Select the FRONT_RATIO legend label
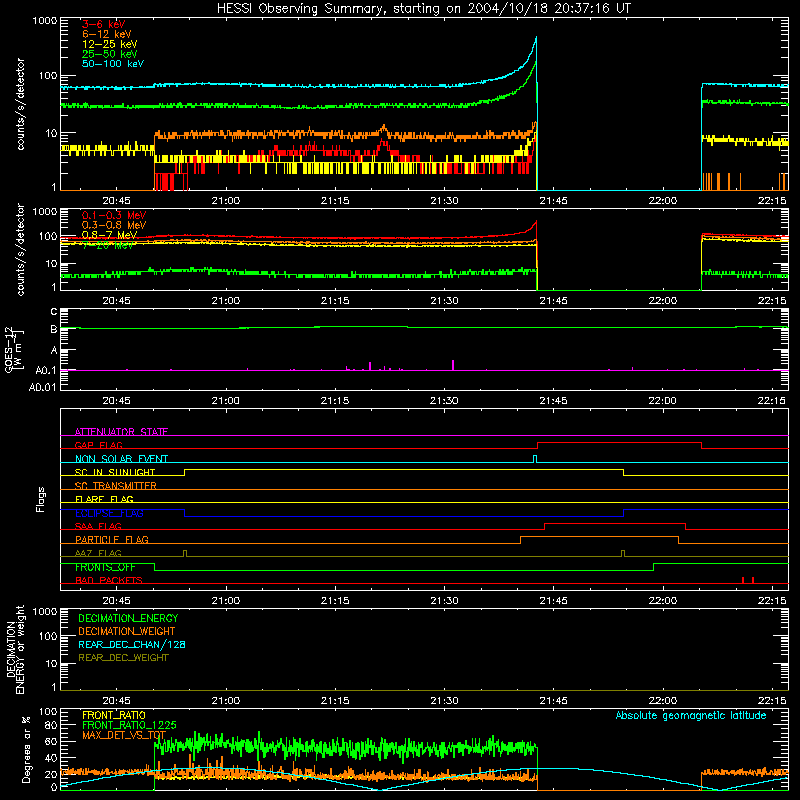Image resolution: width=800 pixels, height=800 pixels. tap(114, 715)
